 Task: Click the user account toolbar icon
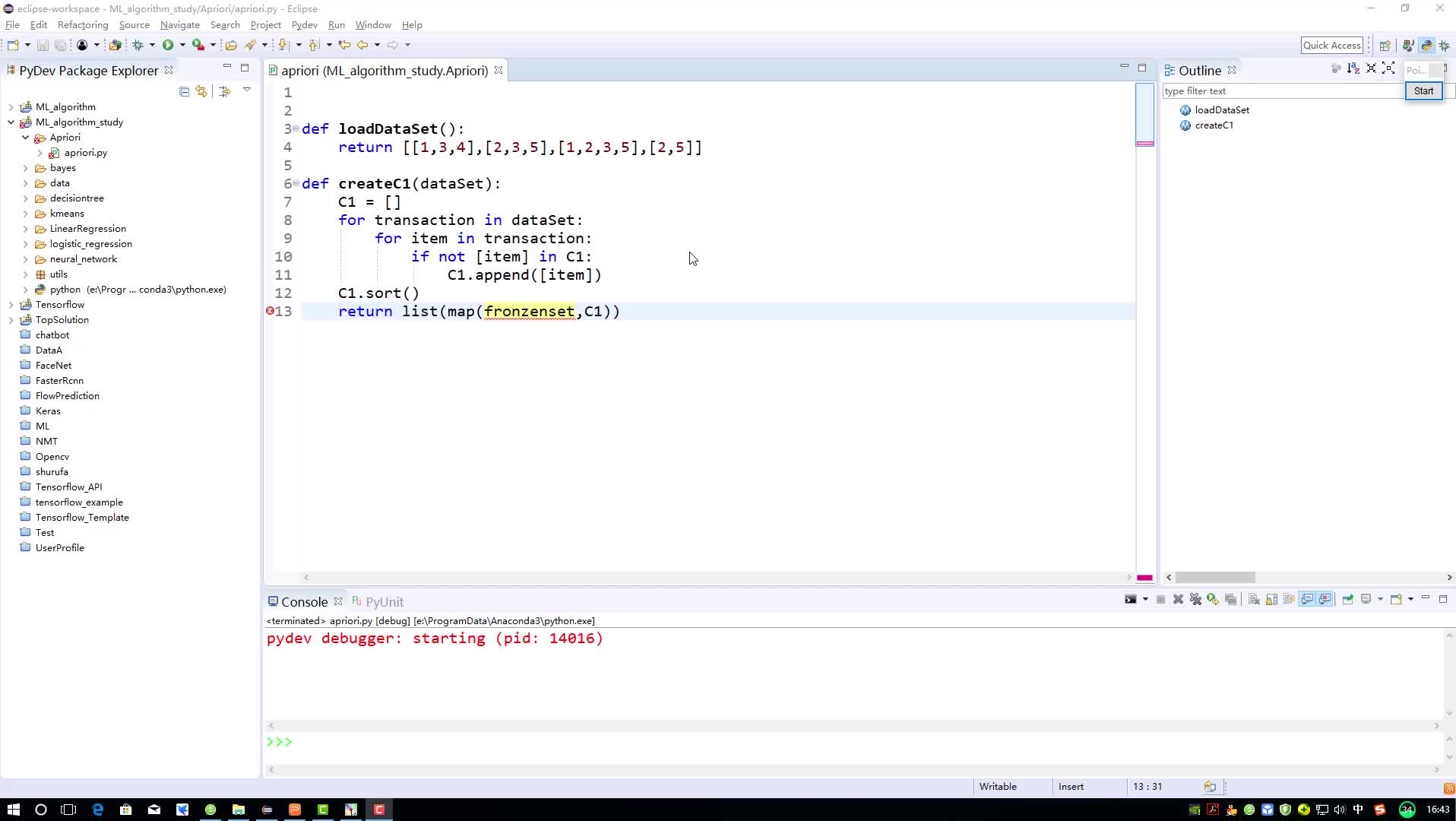click(x=82, y=45)
